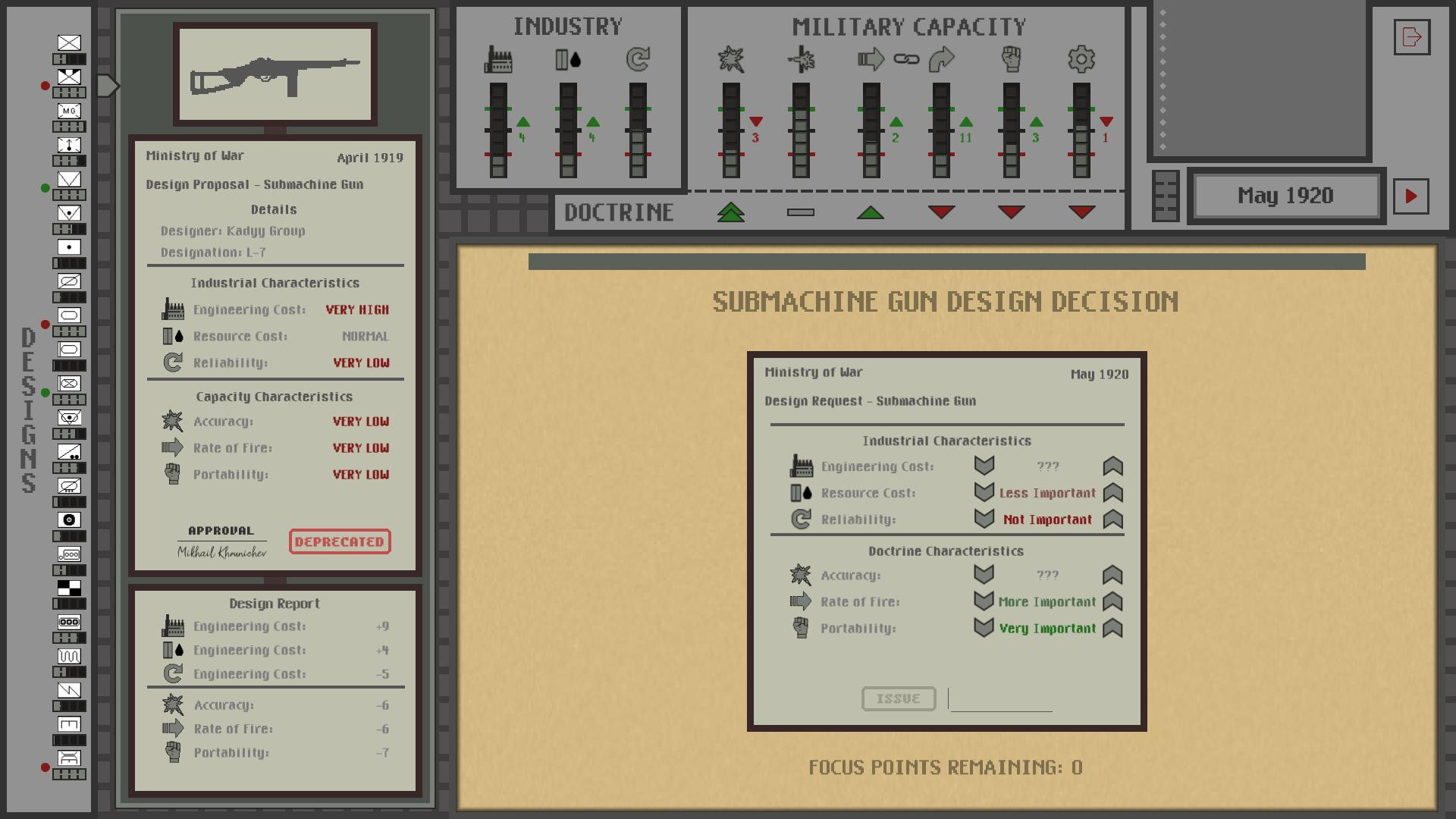
Task: Select the V-with-dot design icon
Action: pyautogui.click(x=69, y=213)
